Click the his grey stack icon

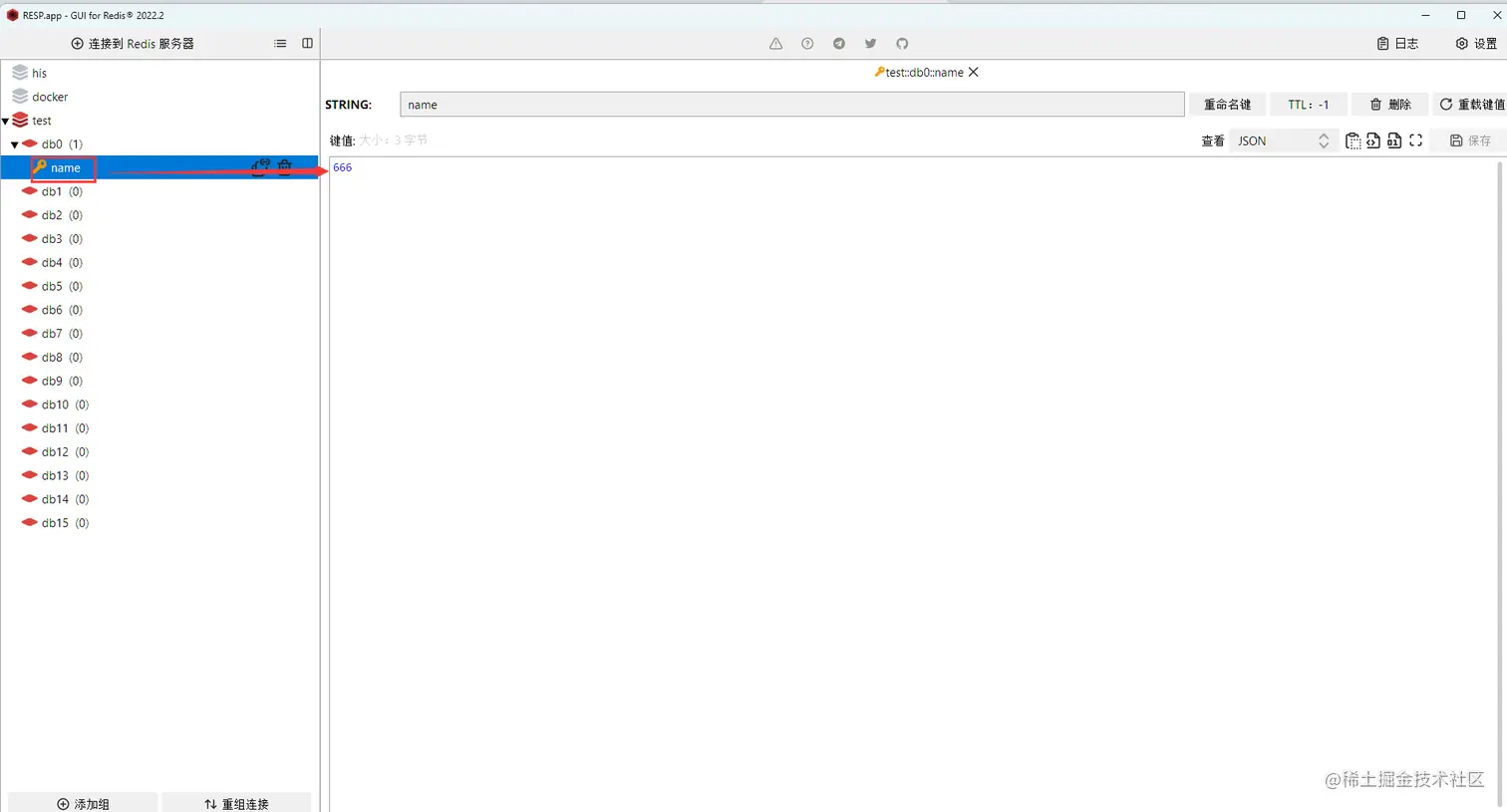coord(20,73)
